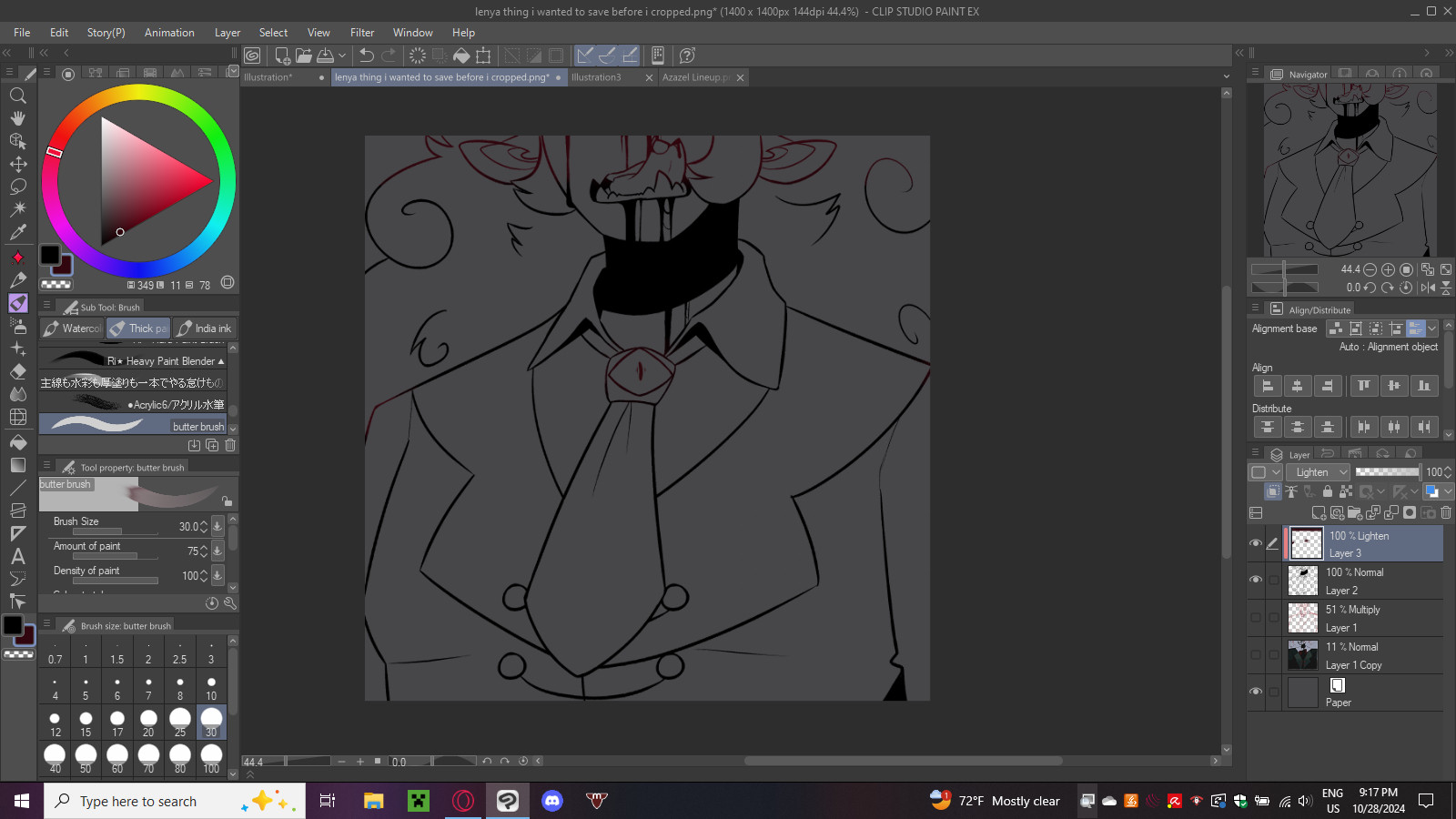Hide Layer 3 visibility eye

pyautogui.click(x=1256, y=543)
